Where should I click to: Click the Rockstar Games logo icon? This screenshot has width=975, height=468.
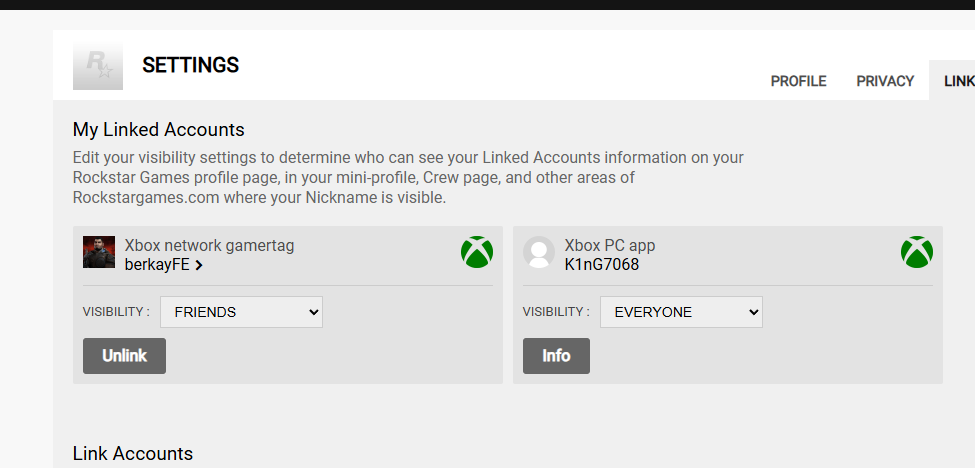coord(98,66)
